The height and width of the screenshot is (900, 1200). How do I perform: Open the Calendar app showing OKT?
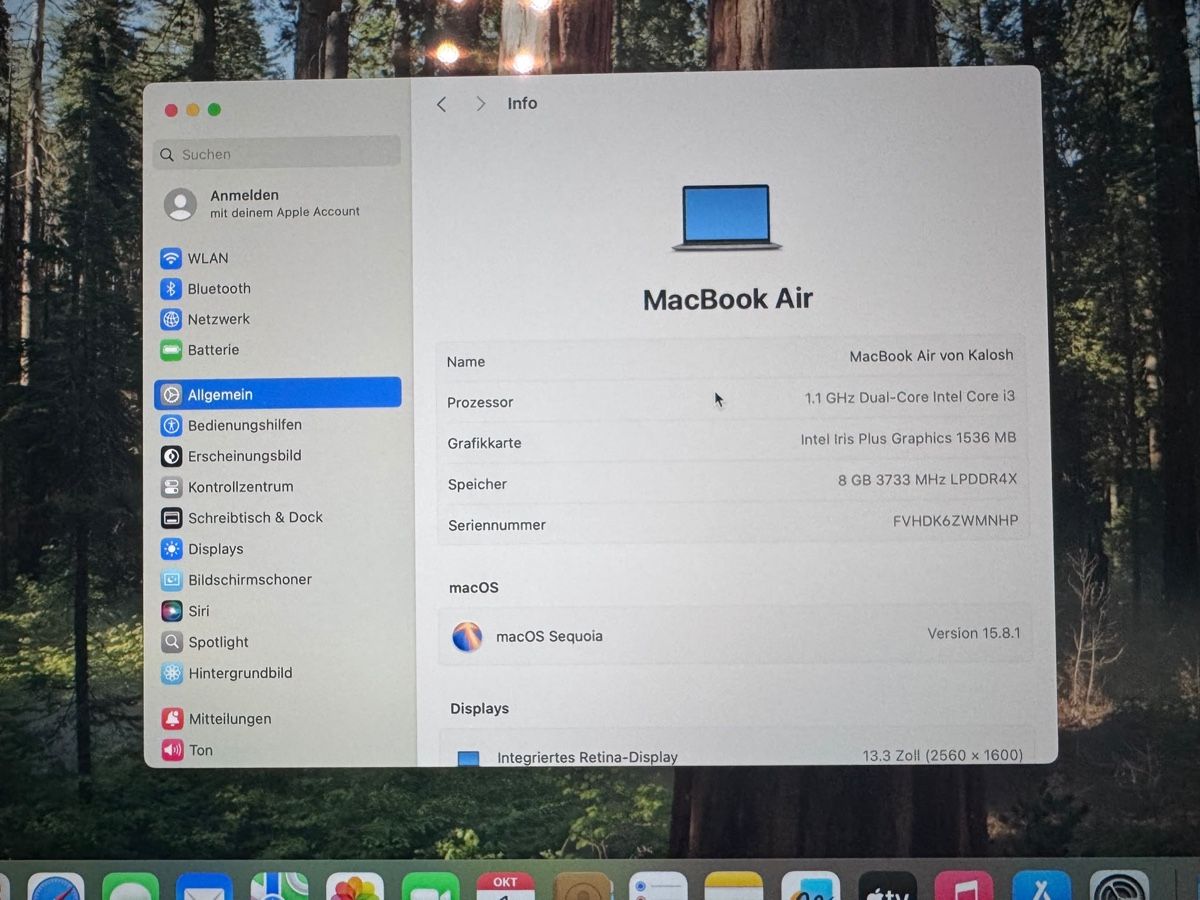(x=505, y=887)
